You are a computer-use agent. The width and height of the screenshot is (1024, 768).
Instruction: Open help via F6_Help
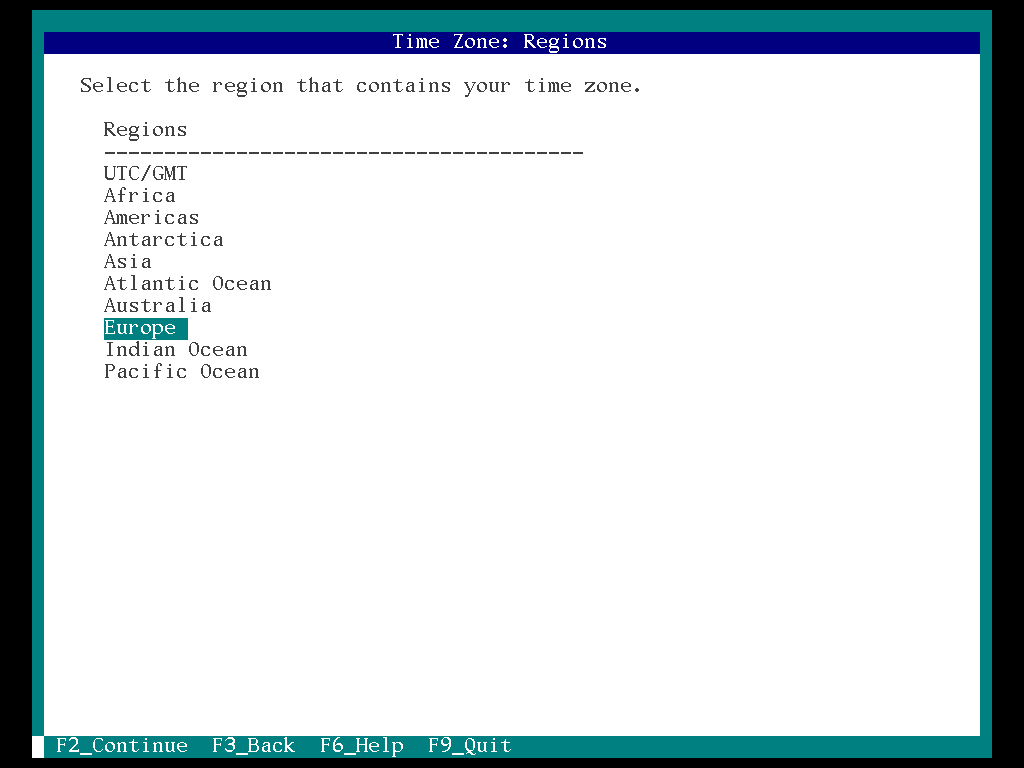pyautogui.click(x=362, y=745)
